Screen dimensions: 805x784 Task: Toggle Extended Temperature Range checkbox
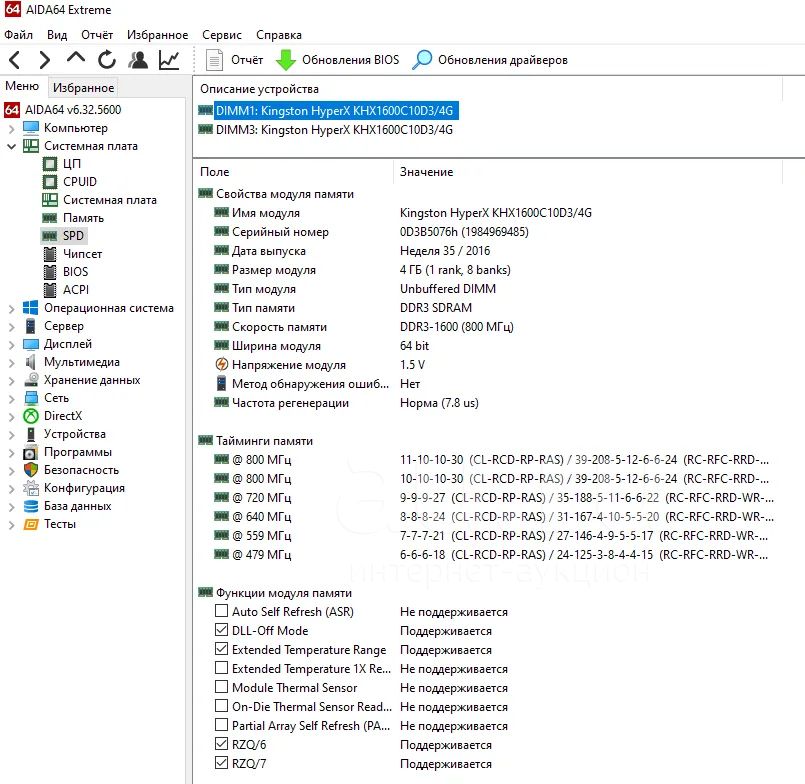[x=221, y=649]
